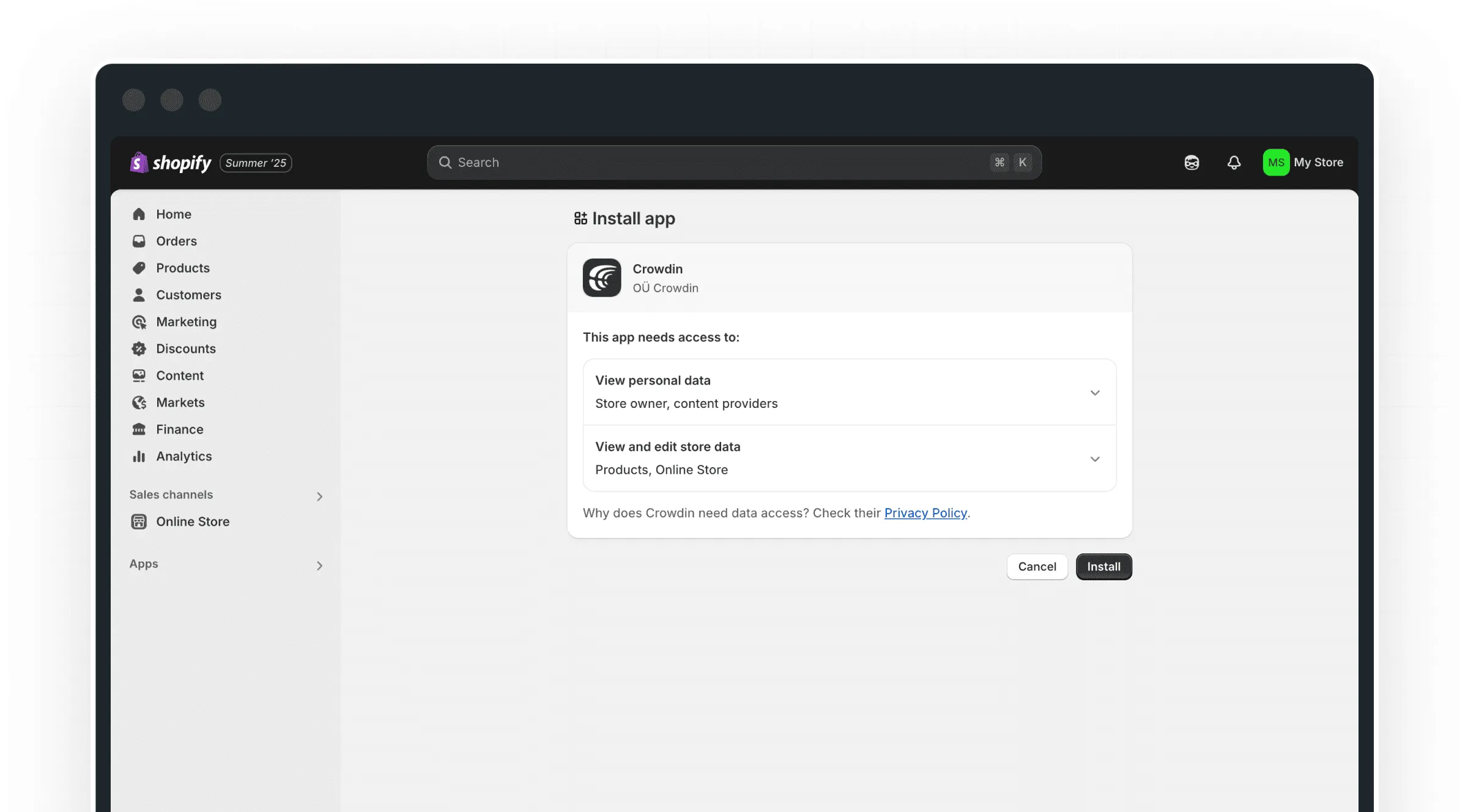Expand the Sales channels list

click(319, 496)
